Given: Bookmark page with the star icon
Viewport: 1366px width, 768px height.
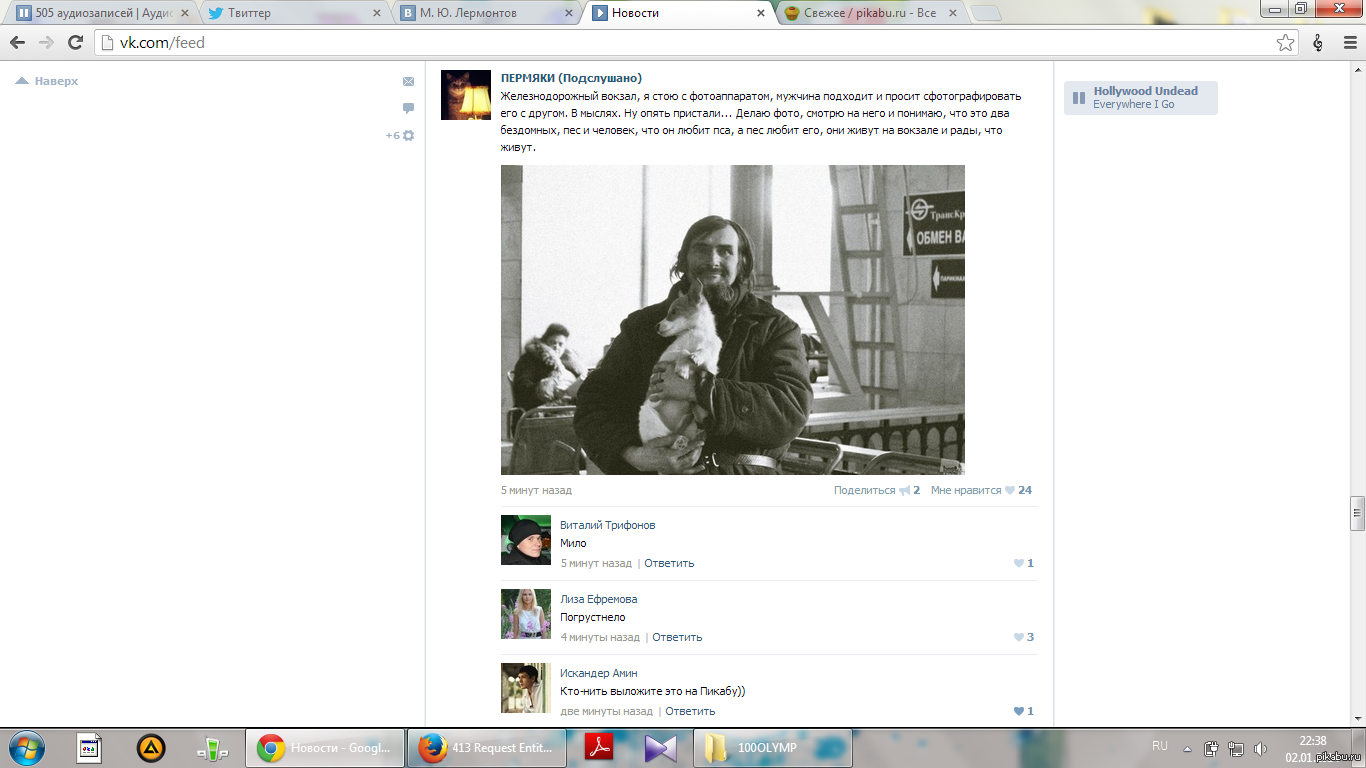Looking at the screenshot, I should 1285,43.
